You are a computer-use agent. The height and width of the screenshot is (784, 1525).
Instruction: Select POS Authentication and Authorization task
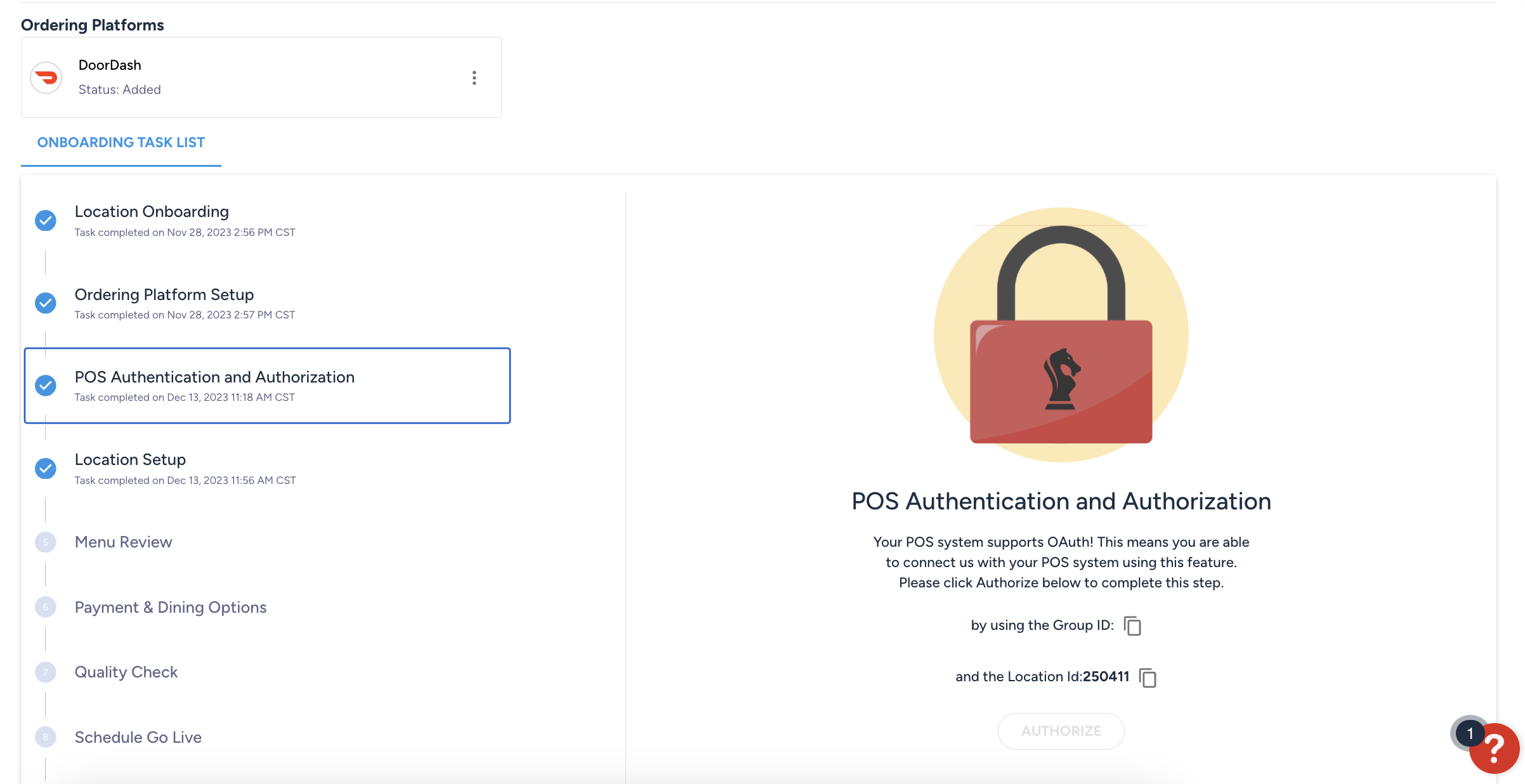[267, 386]
